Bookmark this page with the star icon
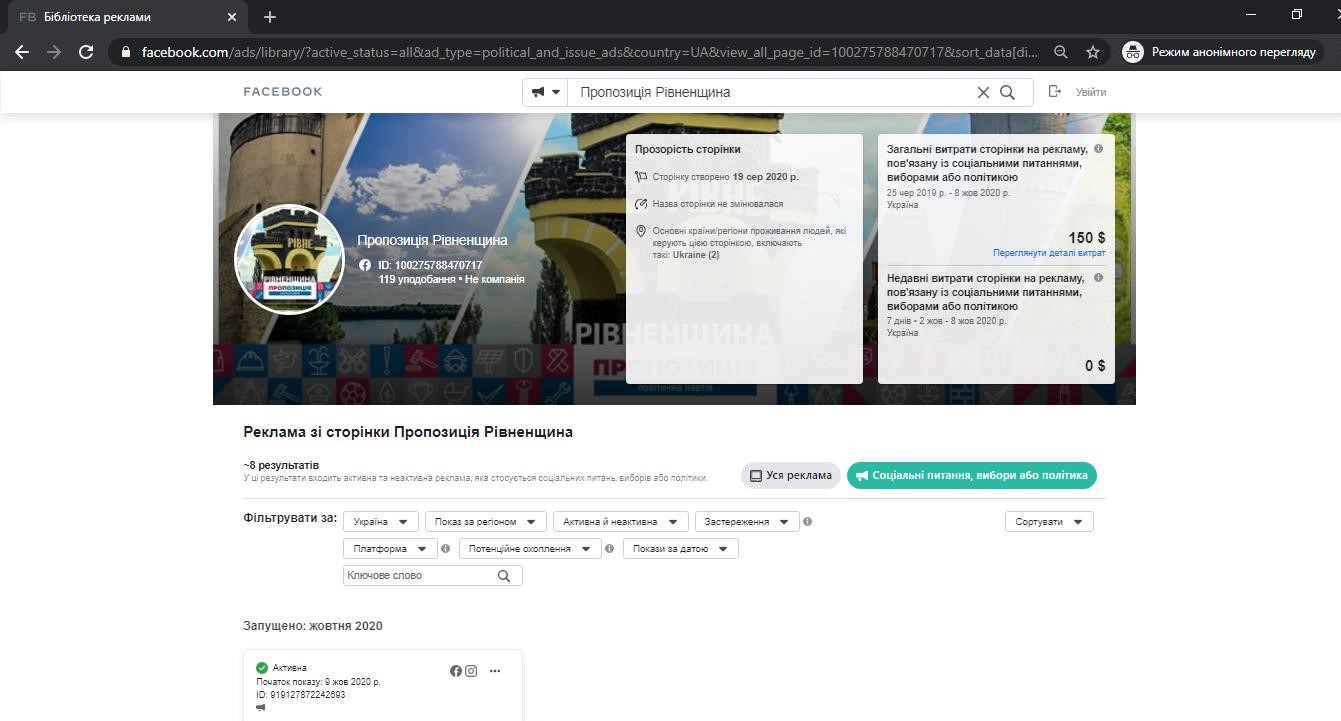Viewport: 1341px width, 721px height. pos(1093,52)
